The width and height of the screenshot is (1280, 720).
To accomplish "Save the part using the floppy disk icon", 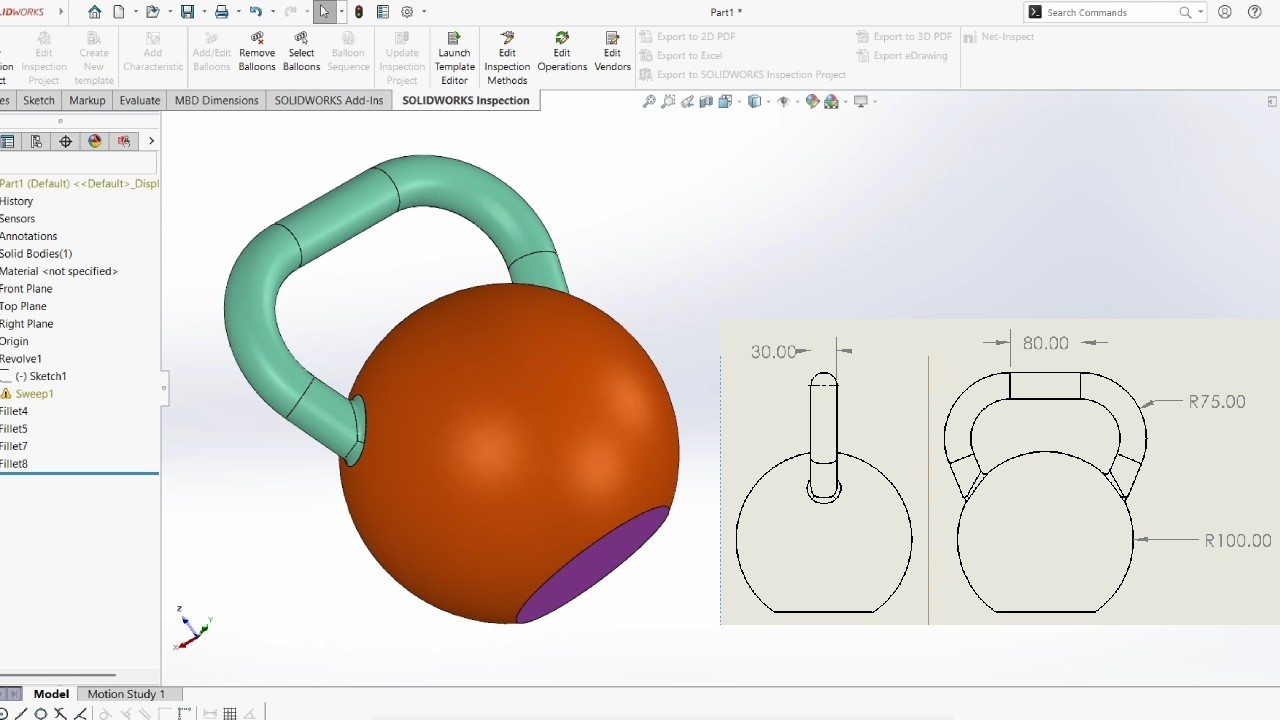I will pyautogui.click(x=187, y=12).
